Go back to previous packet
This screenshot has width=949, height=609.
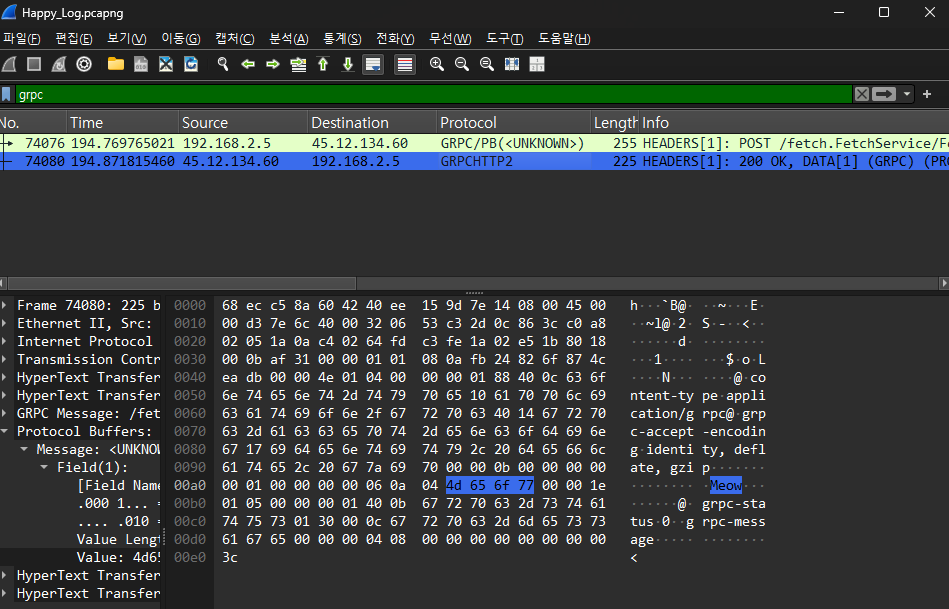pyautogui.click(x=248, y=64)
